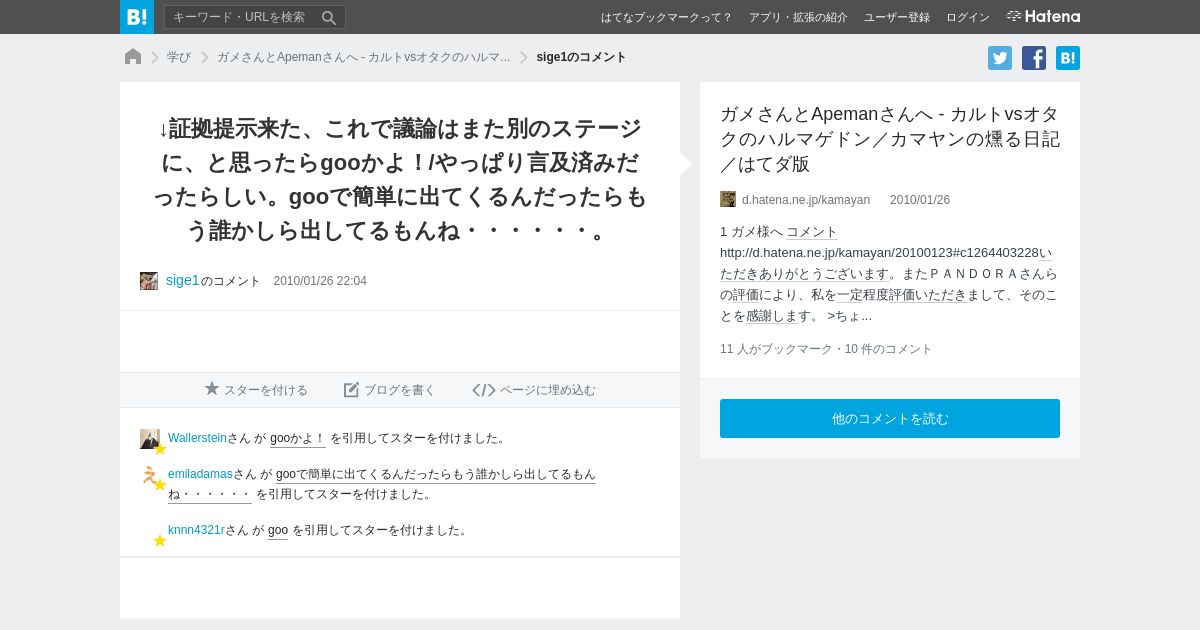This screenshot has width=1200, height=630.
Task: Open Wallerstein user link
Action: coord(197,438)
